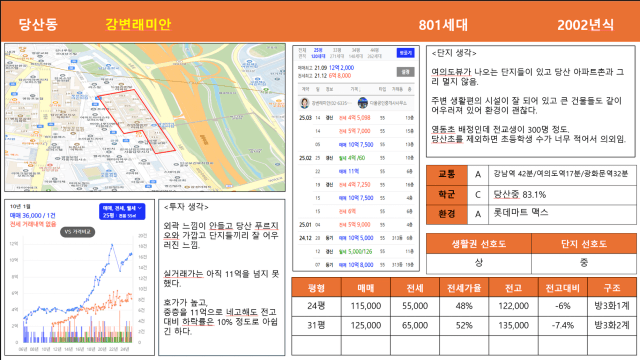The height and width of the screenshot is (360, 640).
Task: Click the 12억 2,000 highest sale price
Action: click(x=341, y=68)
